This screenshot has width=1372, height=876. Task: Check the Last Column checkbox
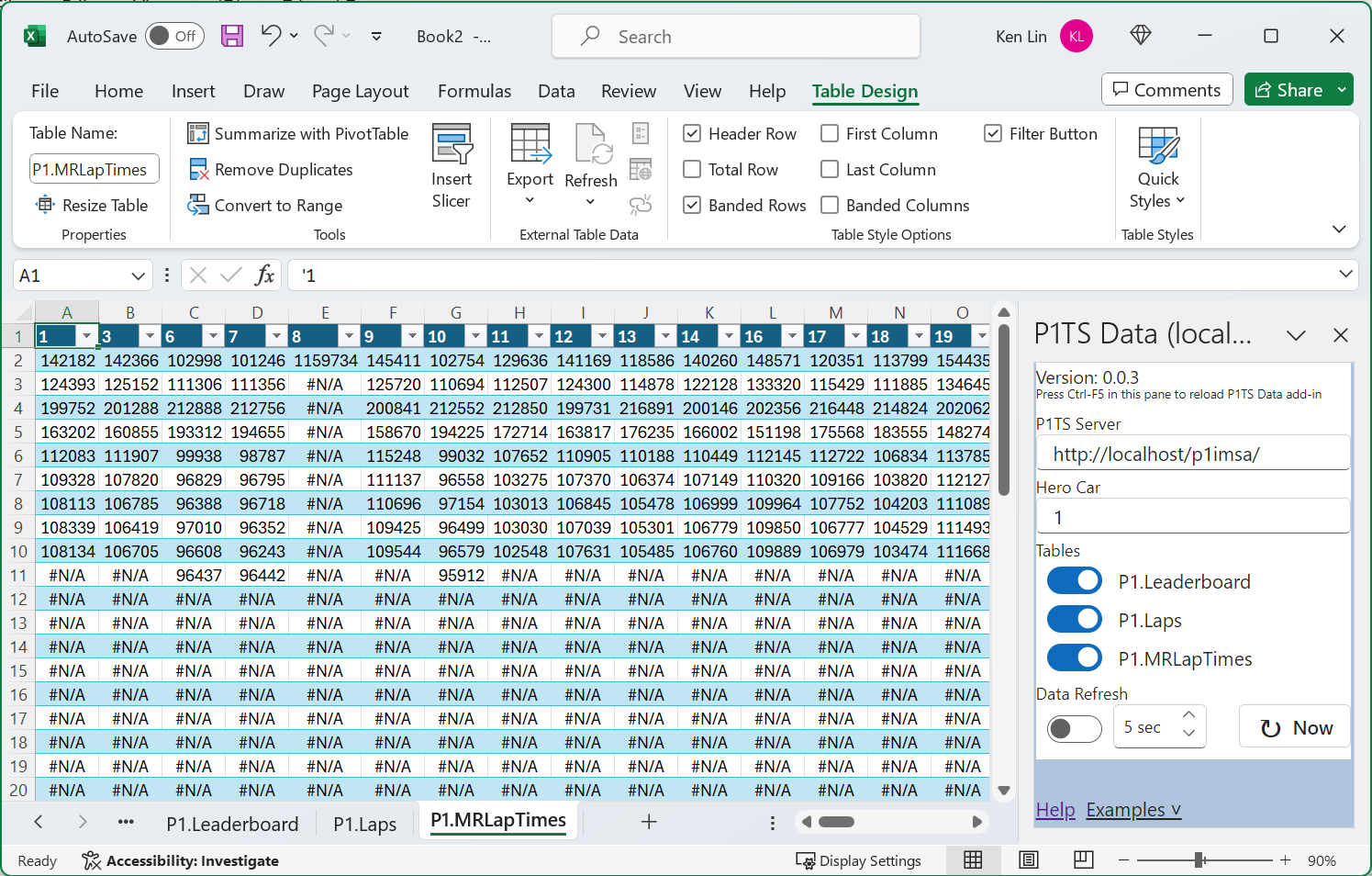click(830, 169)
